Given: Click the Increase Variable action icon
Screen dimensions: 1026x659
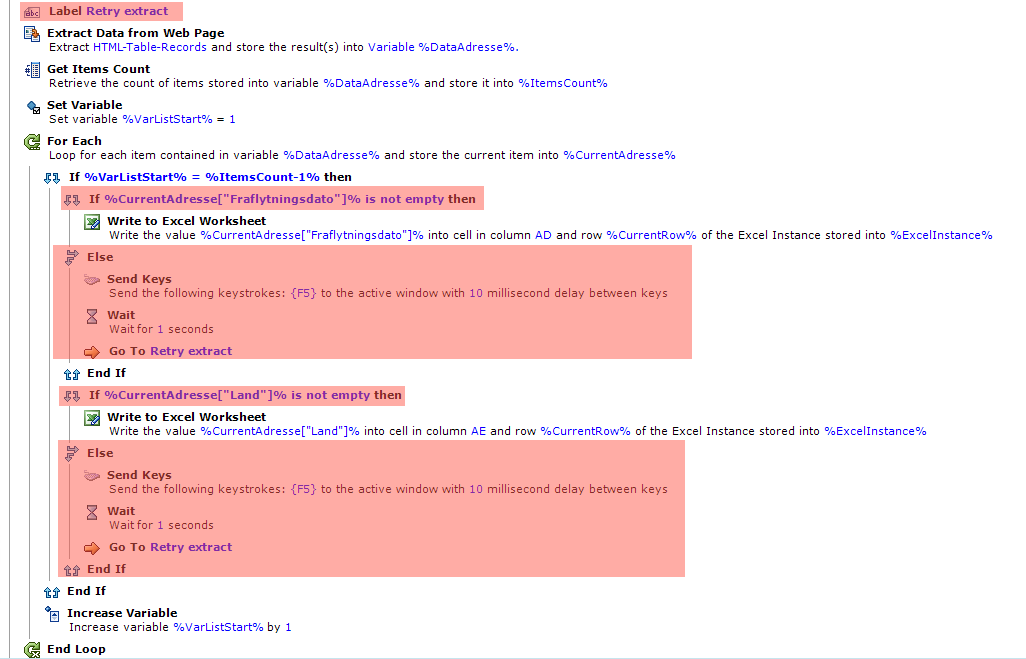Looking at the screenshot, I should pos(52,614).
